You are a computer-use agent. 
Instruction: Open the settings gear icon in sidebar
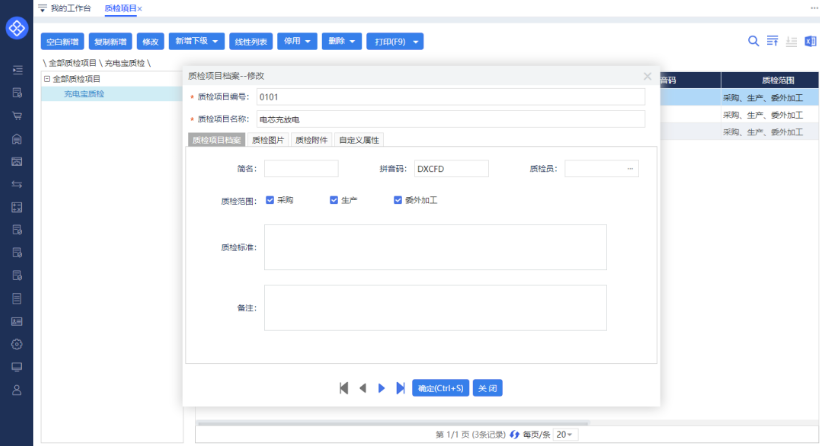tap(17, 344)
